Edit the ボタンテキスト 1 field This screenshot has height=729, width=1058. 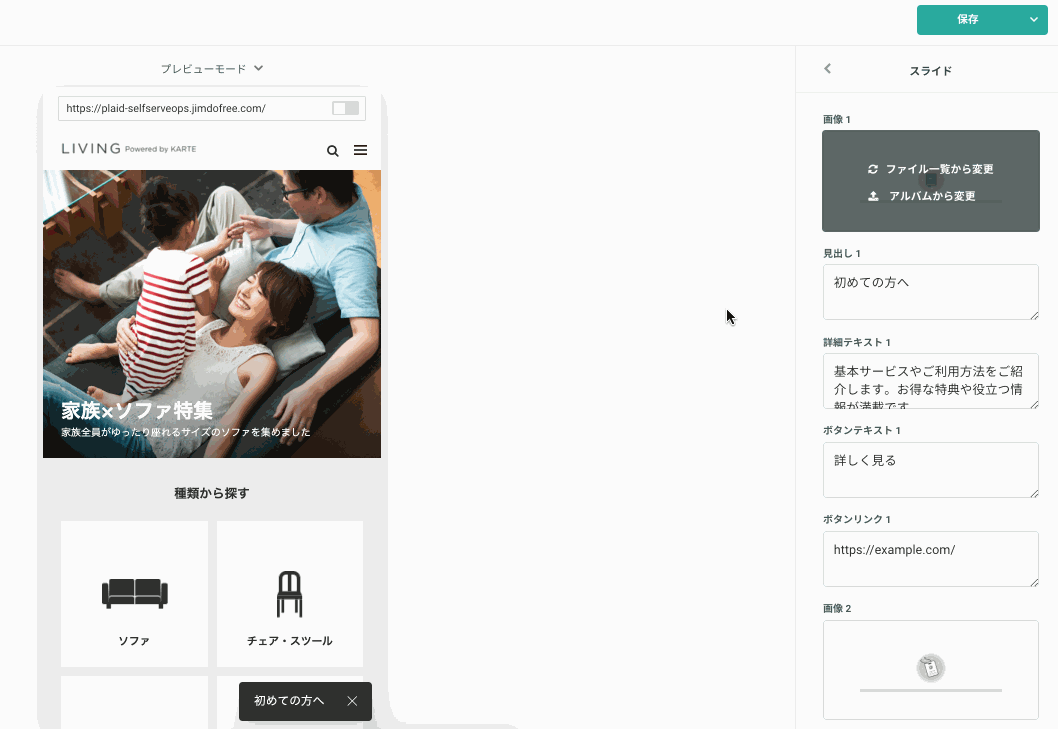click(930, 470)
